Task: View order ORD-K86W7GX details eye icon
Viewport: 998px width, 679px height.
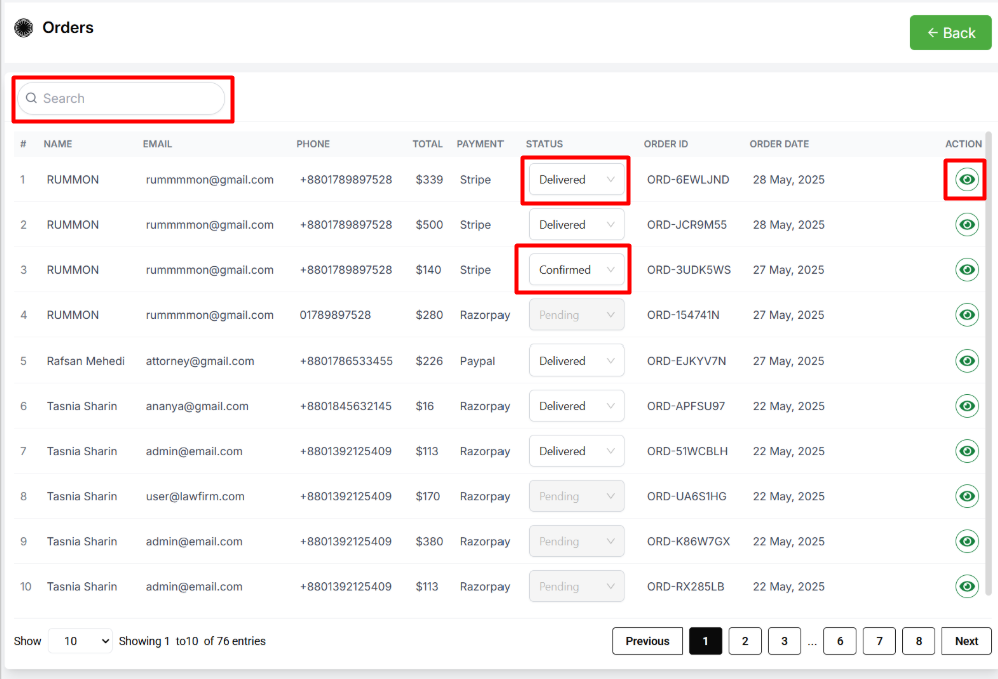Action: [x=966, y=542]
